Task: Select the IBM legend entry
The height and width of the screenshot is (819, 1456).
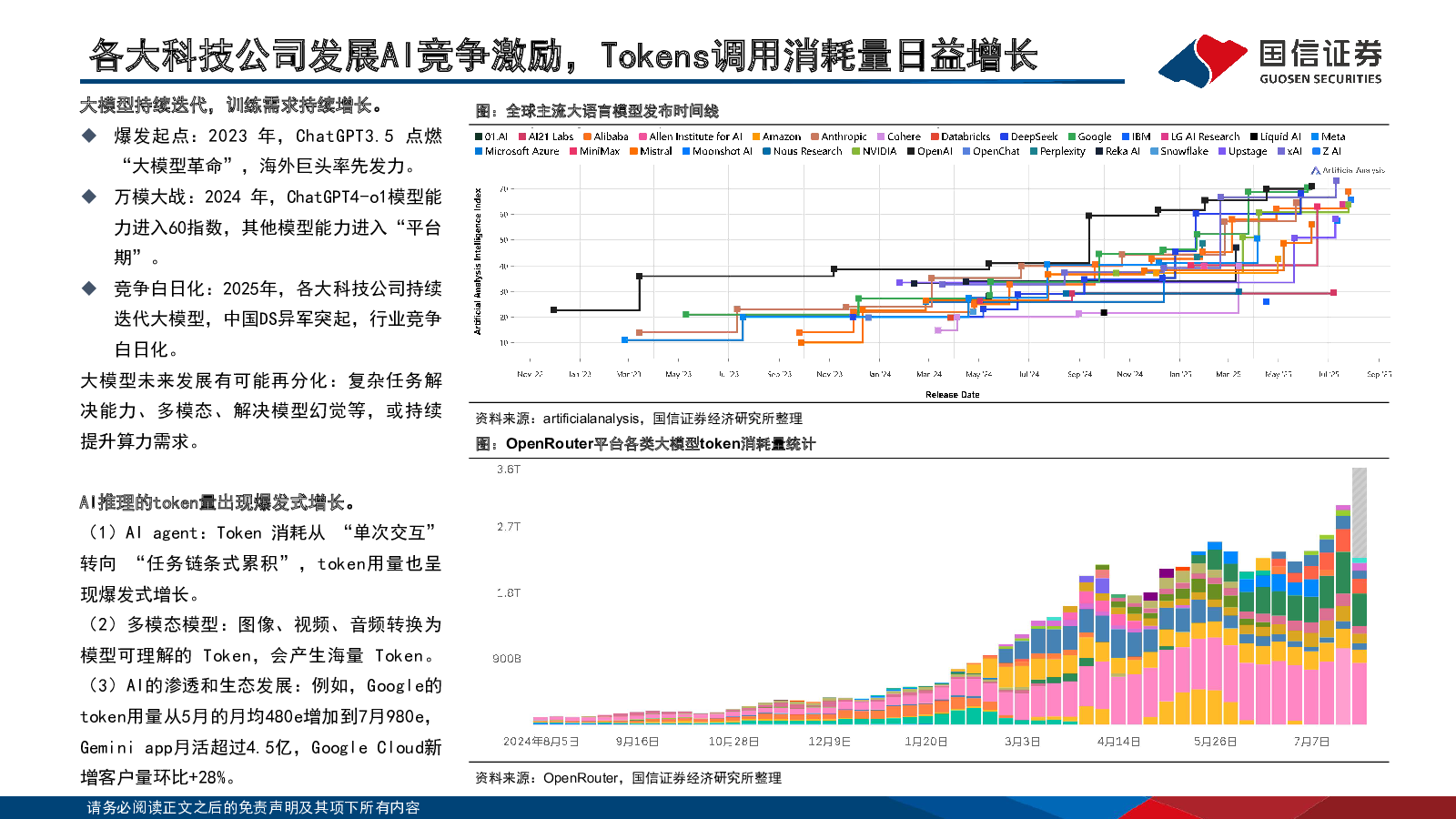Action: tap(1137, 136)
